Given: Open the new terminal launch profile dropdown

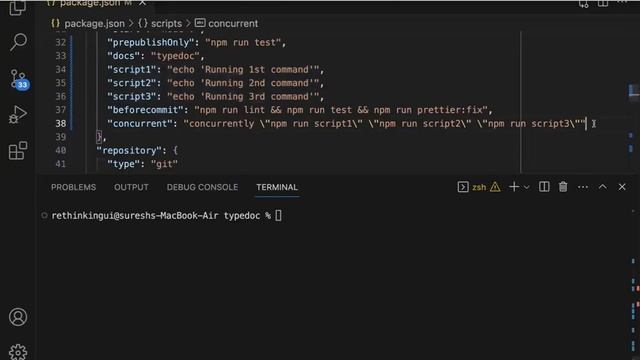Looking at the screenshot, I should pos(527,187).
